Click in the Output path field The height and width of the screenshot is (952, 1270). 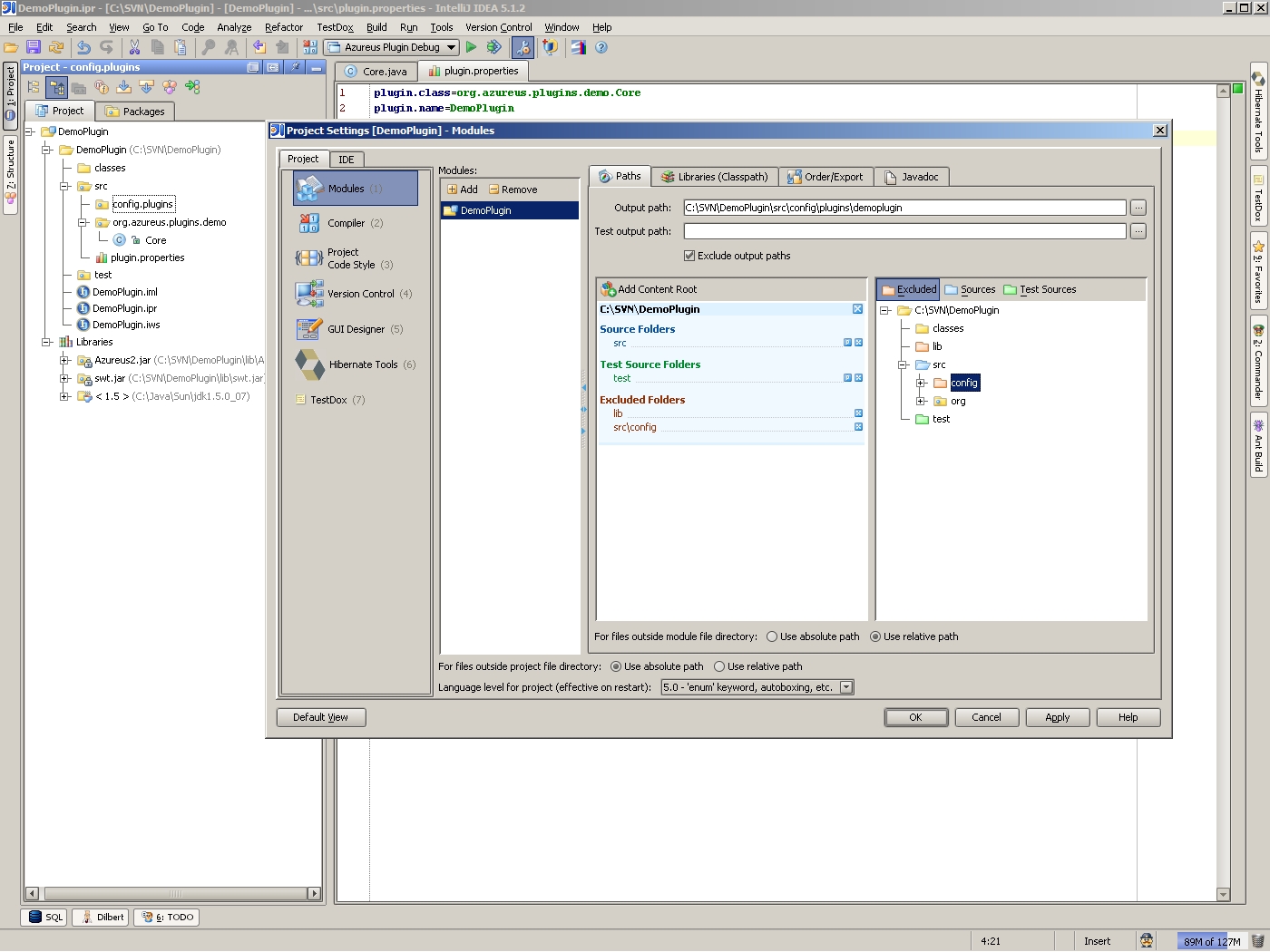[904, 208]
